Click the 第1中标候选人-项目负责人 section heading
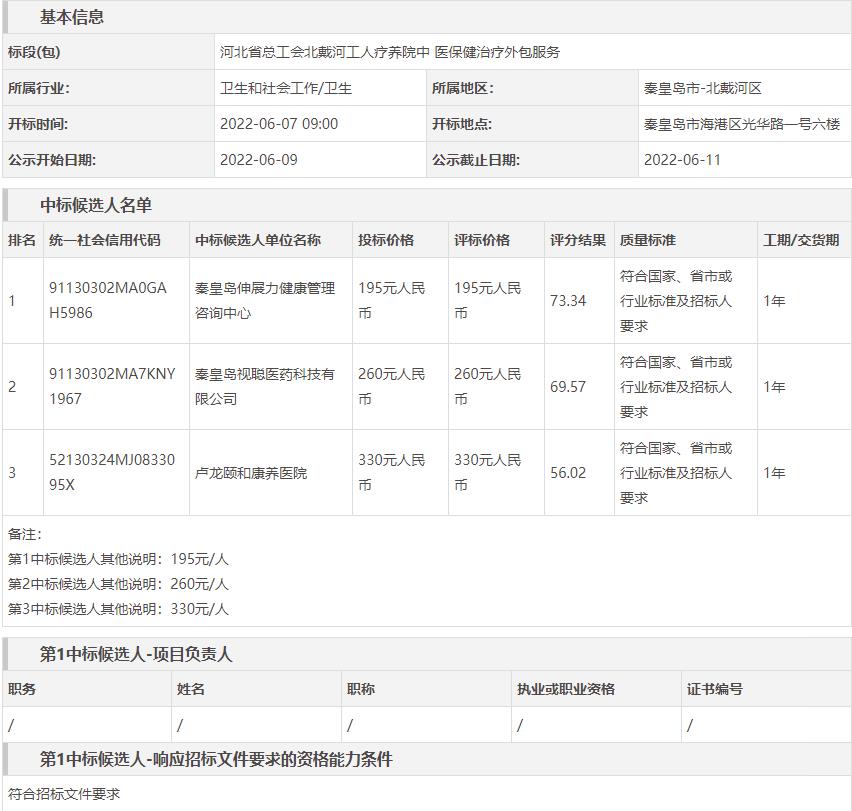The width and height of the screenshot is (852, 811). (x=136, y=654)
